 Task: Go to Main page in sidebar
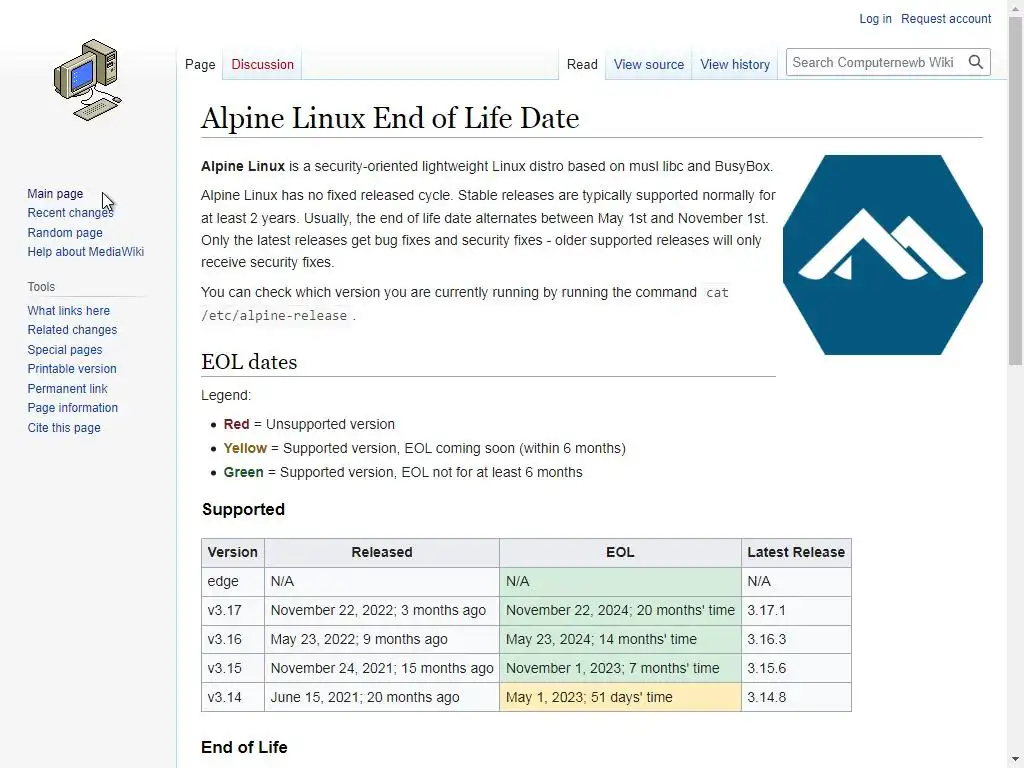coord(55,194)
